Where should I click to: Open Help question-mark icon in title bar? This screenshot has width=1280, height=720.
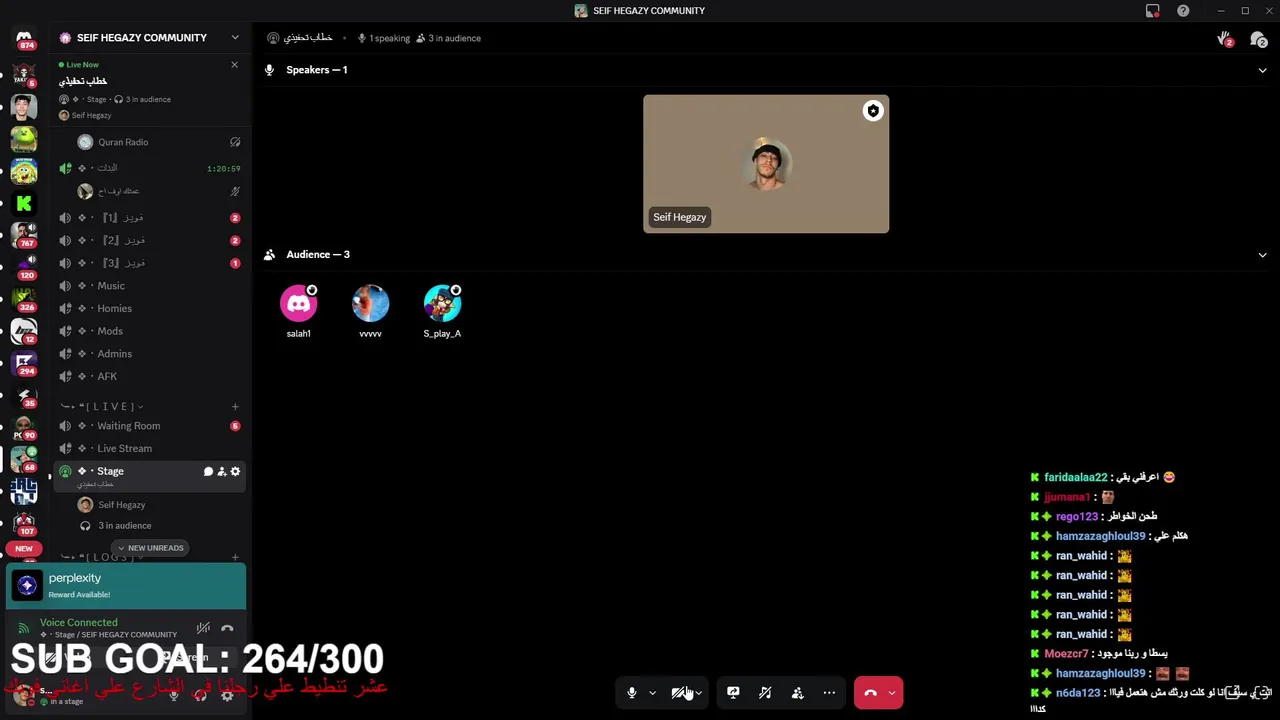1183,11
